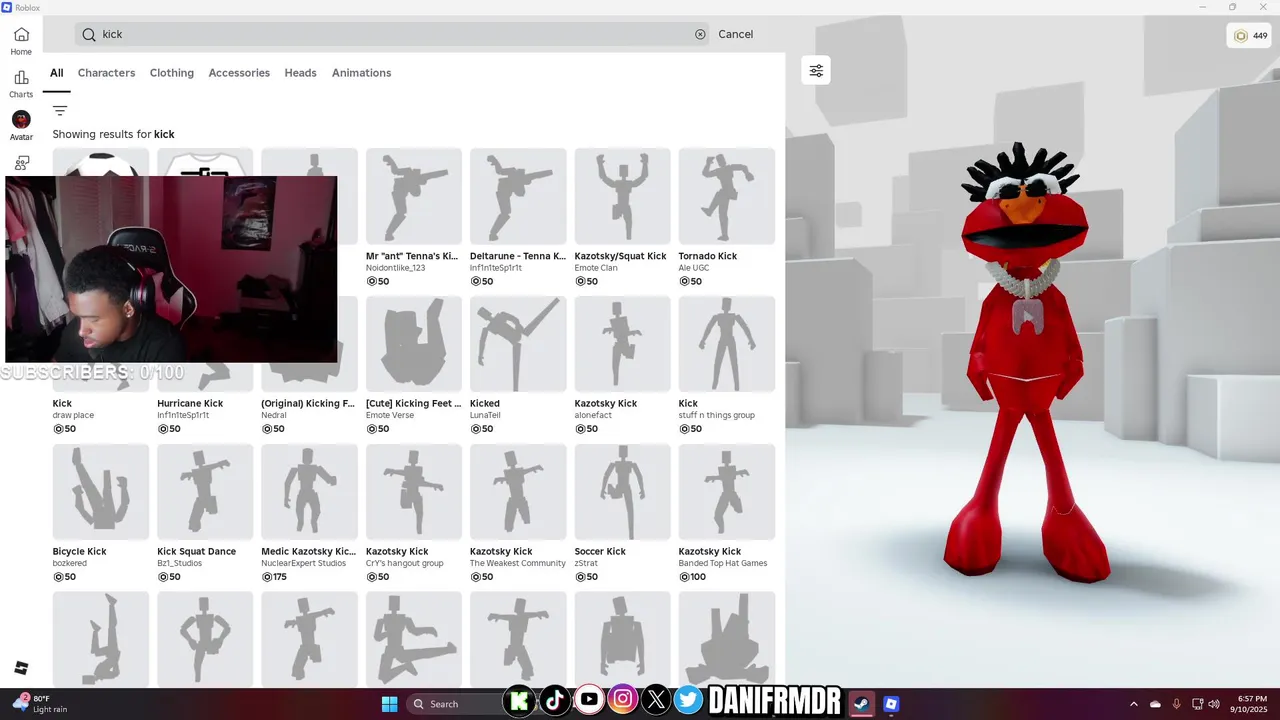This screenshot has width=1280, height=720.
Task: Select the Tornado Kick thumbnail
Action: point(726,196)
